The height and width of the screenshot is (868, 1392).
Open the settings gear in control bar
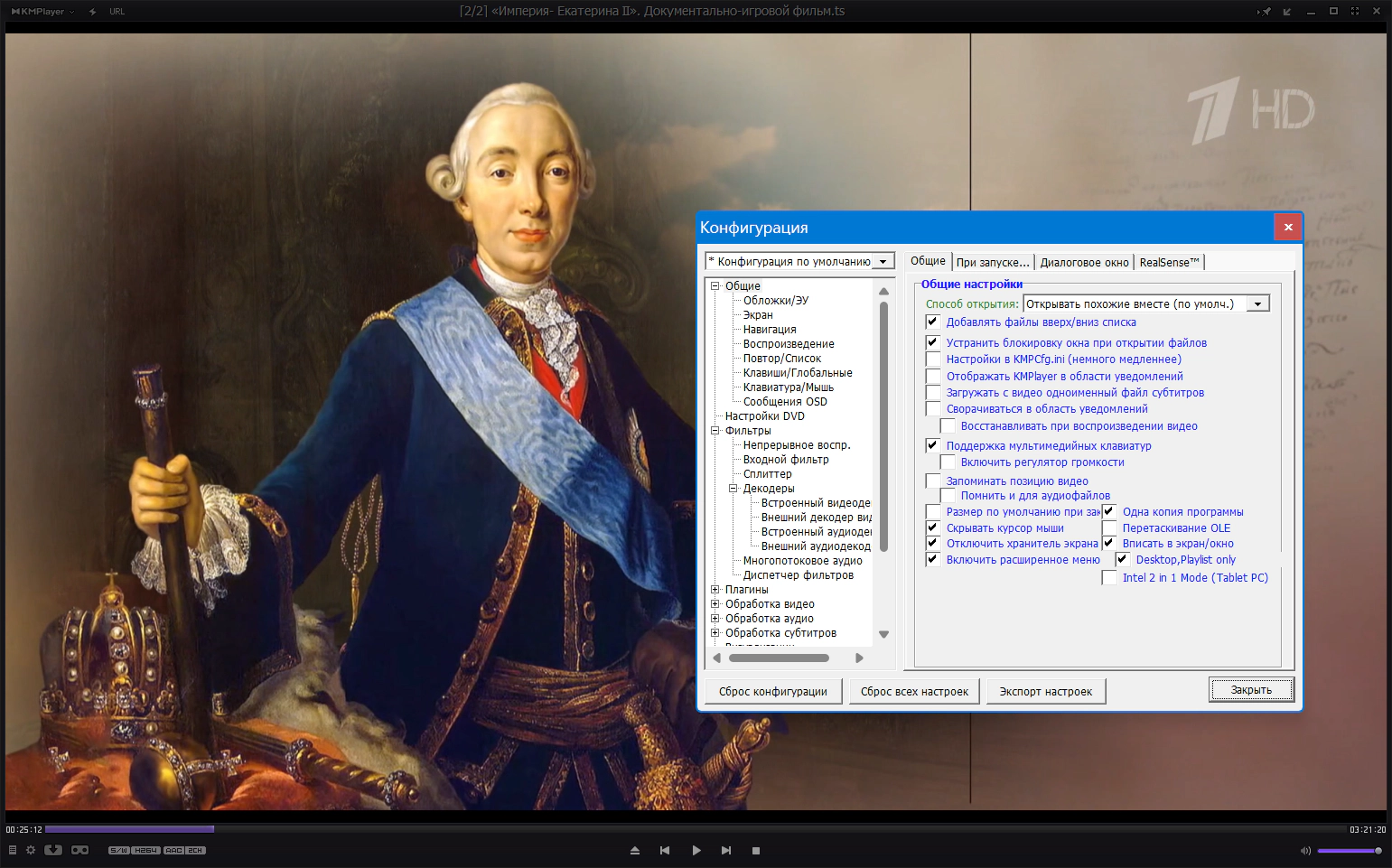[x=31, y=850]
